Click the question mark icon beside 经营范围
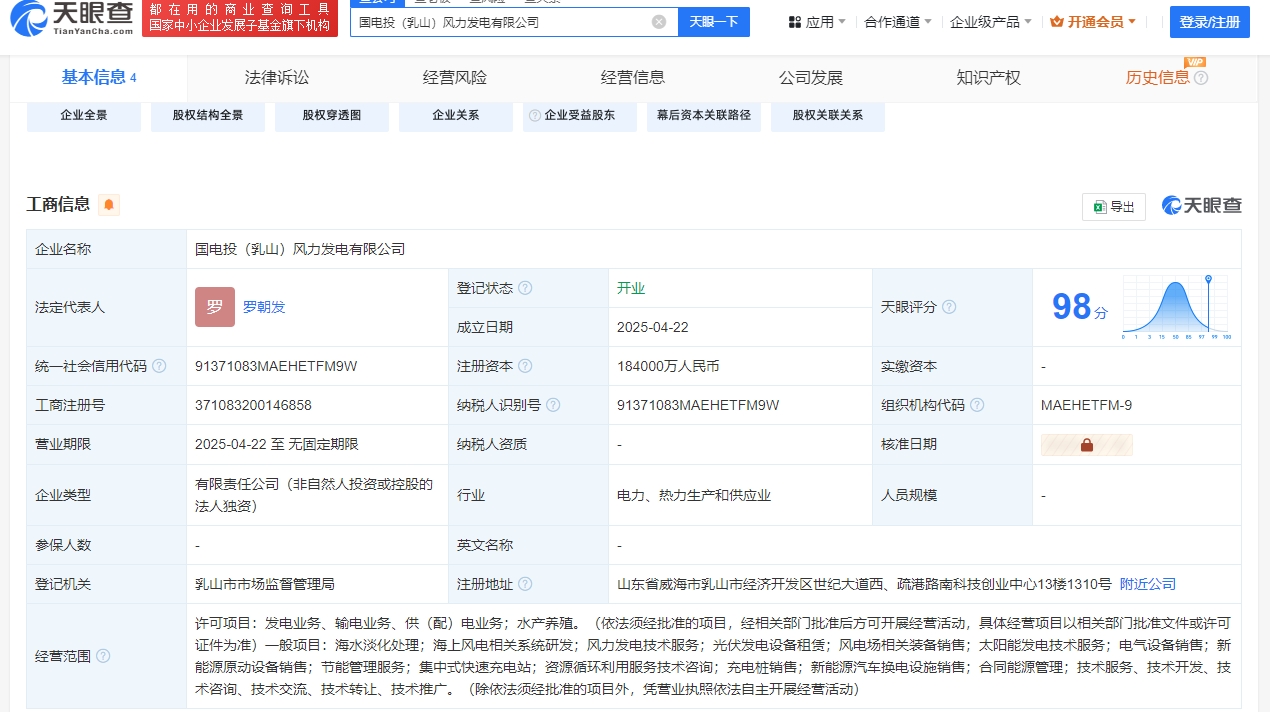The height and width of the screenshot is (712, 1270). 103,657
